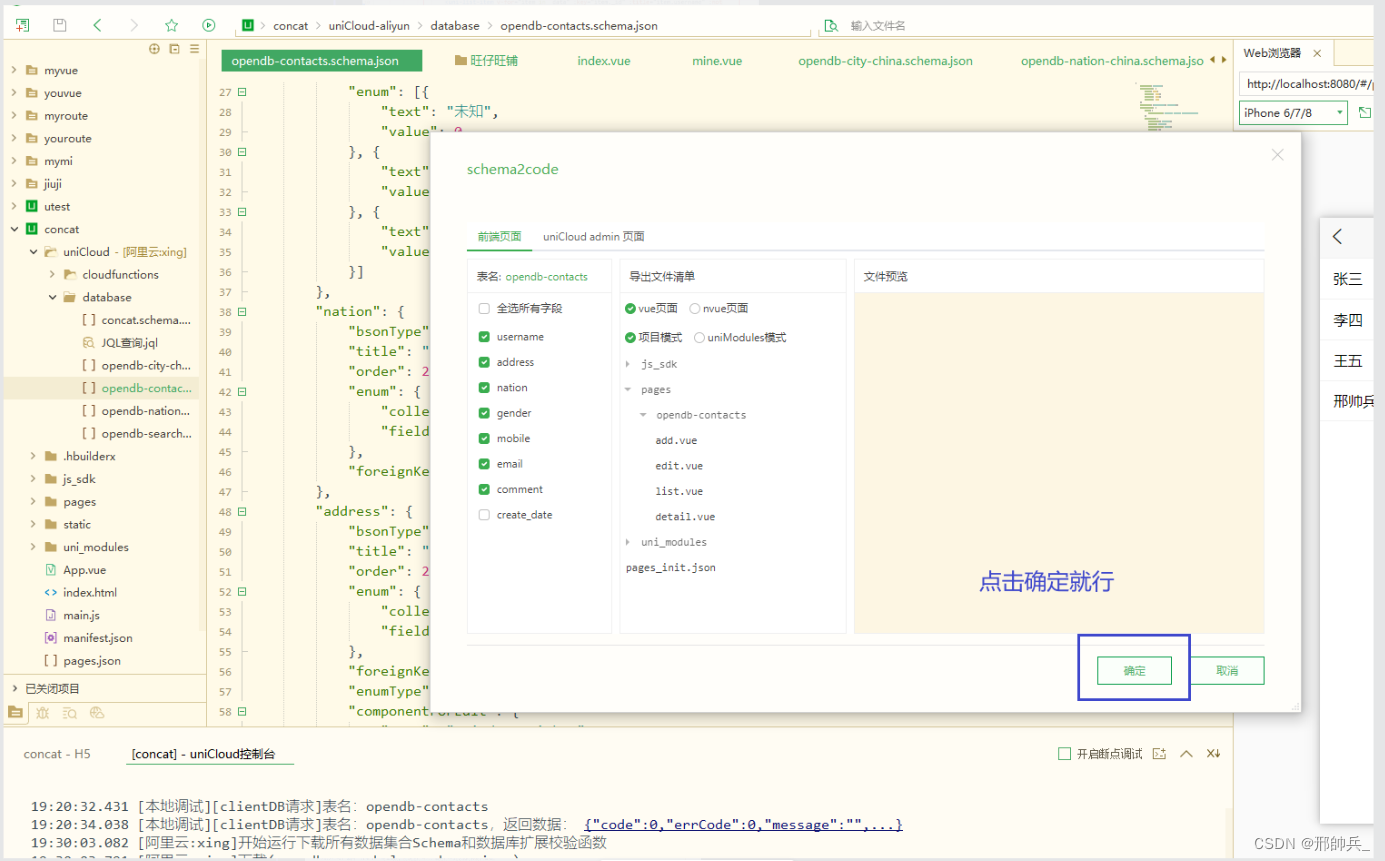
Task: Click the code fold marker at line 27
Action: (x=242, y=92)
